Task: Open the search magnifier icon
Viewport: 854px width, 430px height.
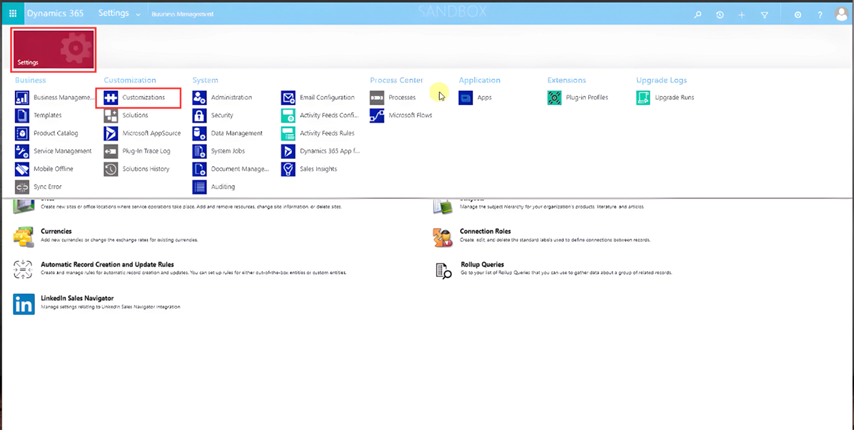Action: pos(697,15)
